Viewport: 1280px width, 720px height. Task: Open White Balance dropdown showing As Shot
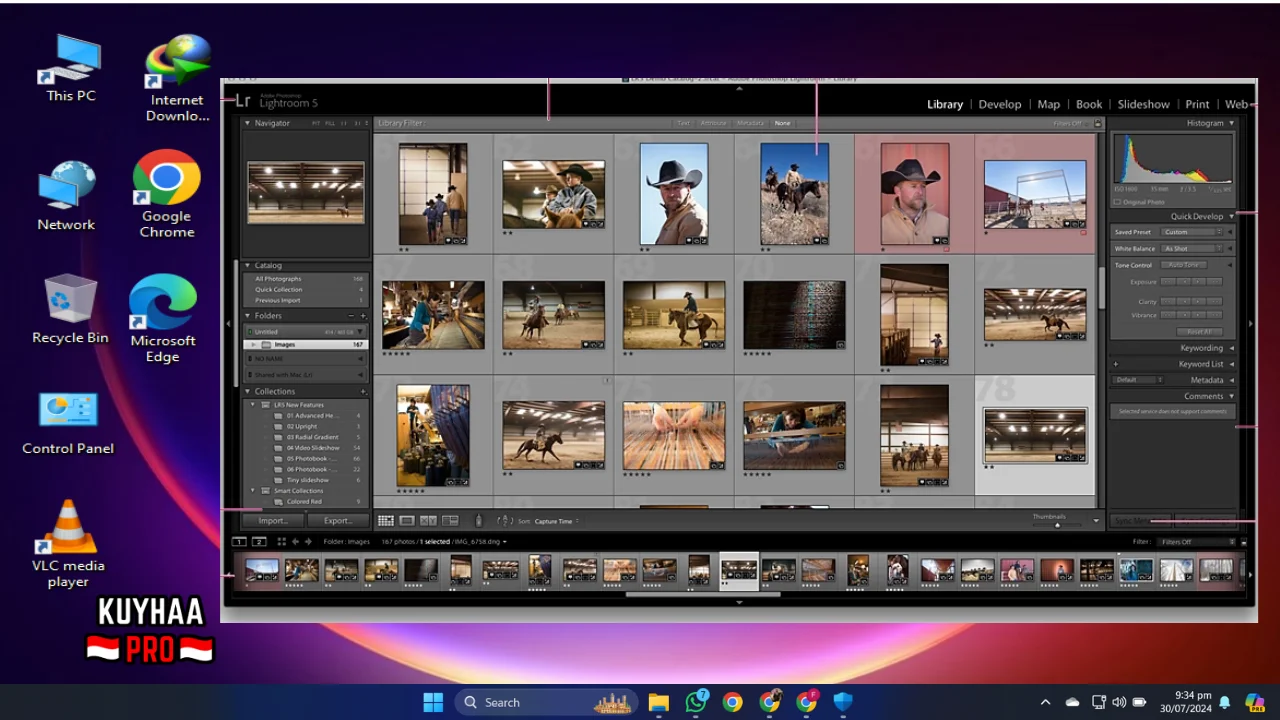point(1193,248)
